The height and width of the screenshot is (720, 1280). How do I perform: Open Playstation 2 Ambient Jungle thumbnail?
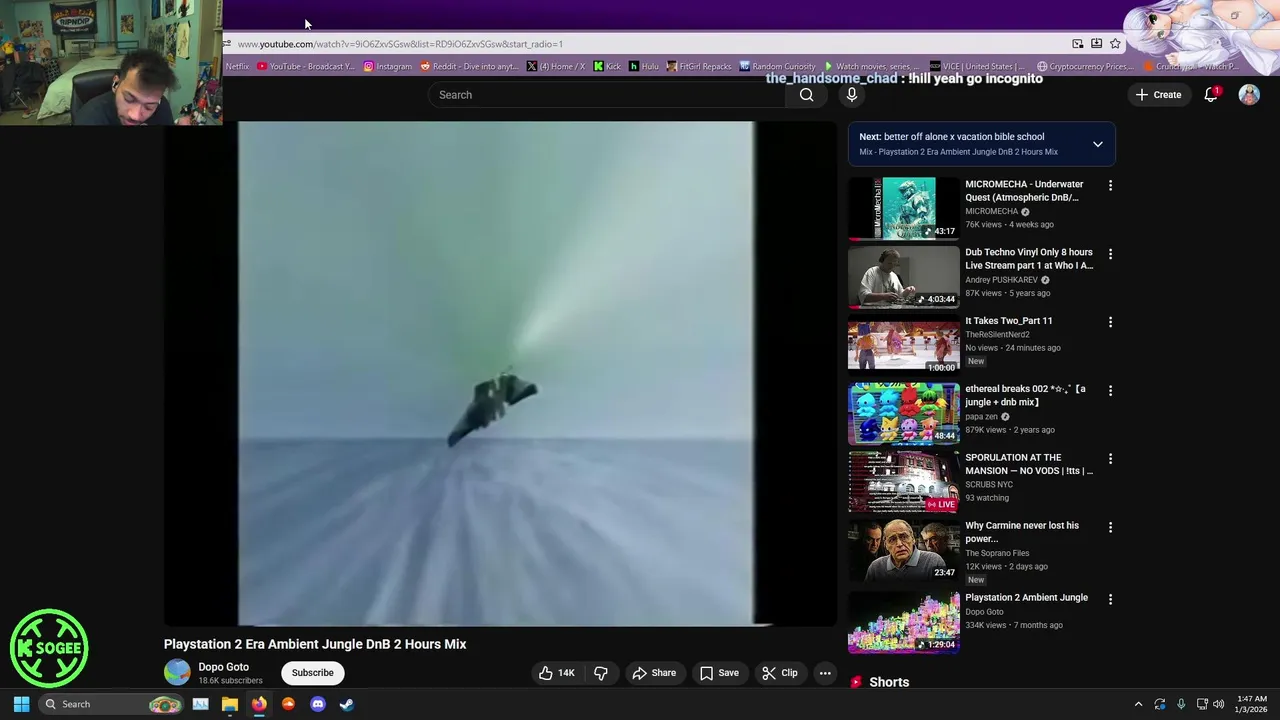point(903,621)
